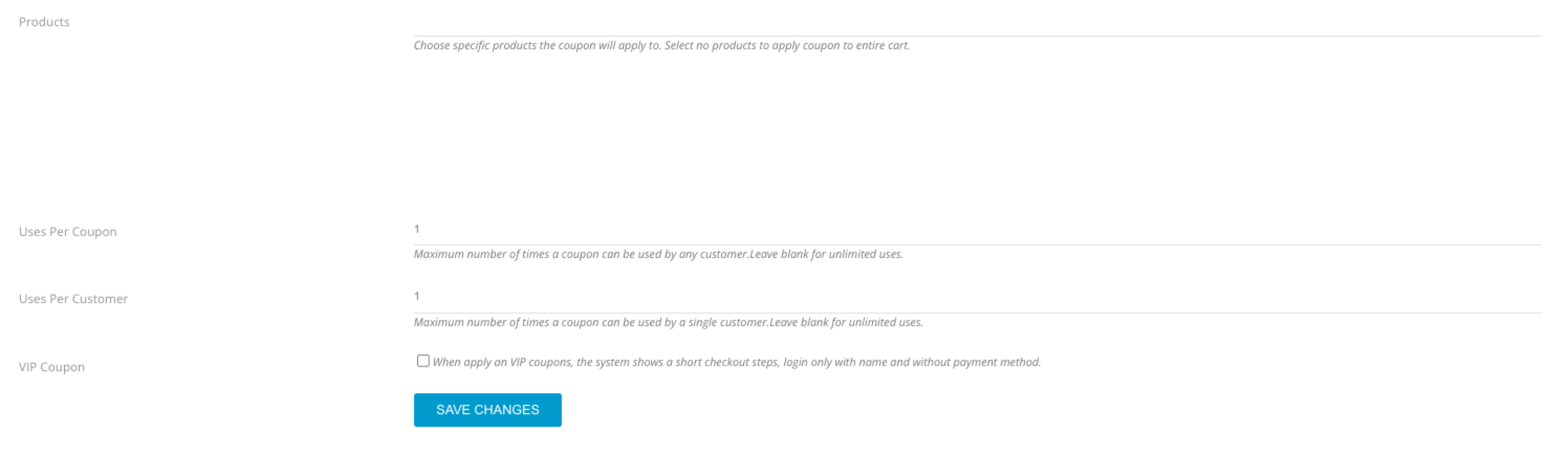Check the box for short checkout steps
The height and width of the screenshot is (451, 1568).
click(x=422, y=361)
